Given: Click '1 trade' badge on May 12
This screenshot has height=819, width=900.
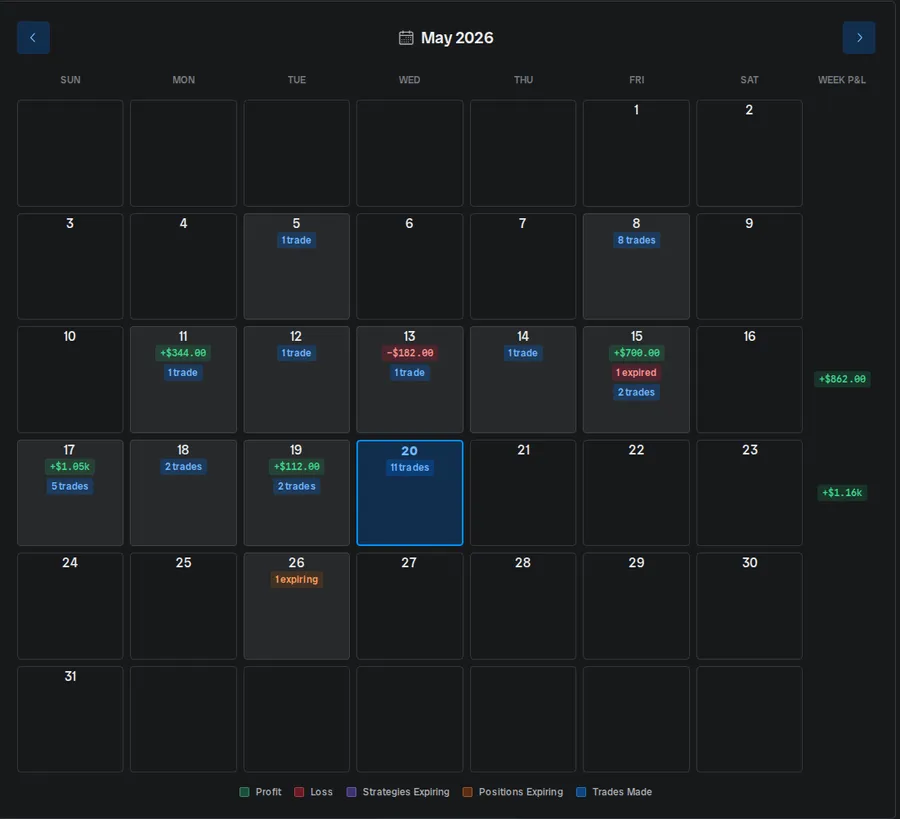Looking at the screenshot, I should (297, 353).
